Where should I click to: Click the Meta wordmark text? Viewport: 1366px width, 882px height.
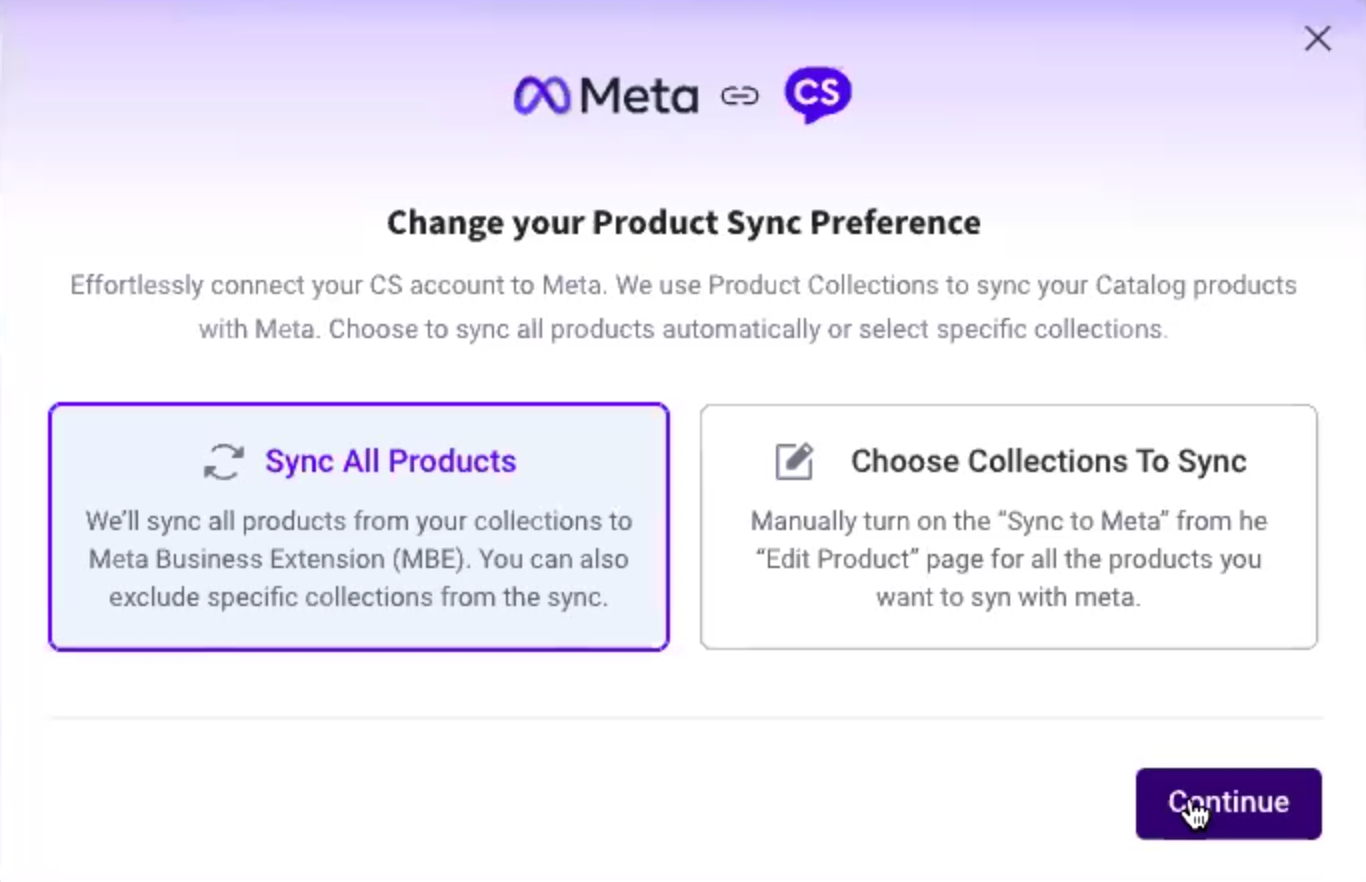click(x=639, y=97)
